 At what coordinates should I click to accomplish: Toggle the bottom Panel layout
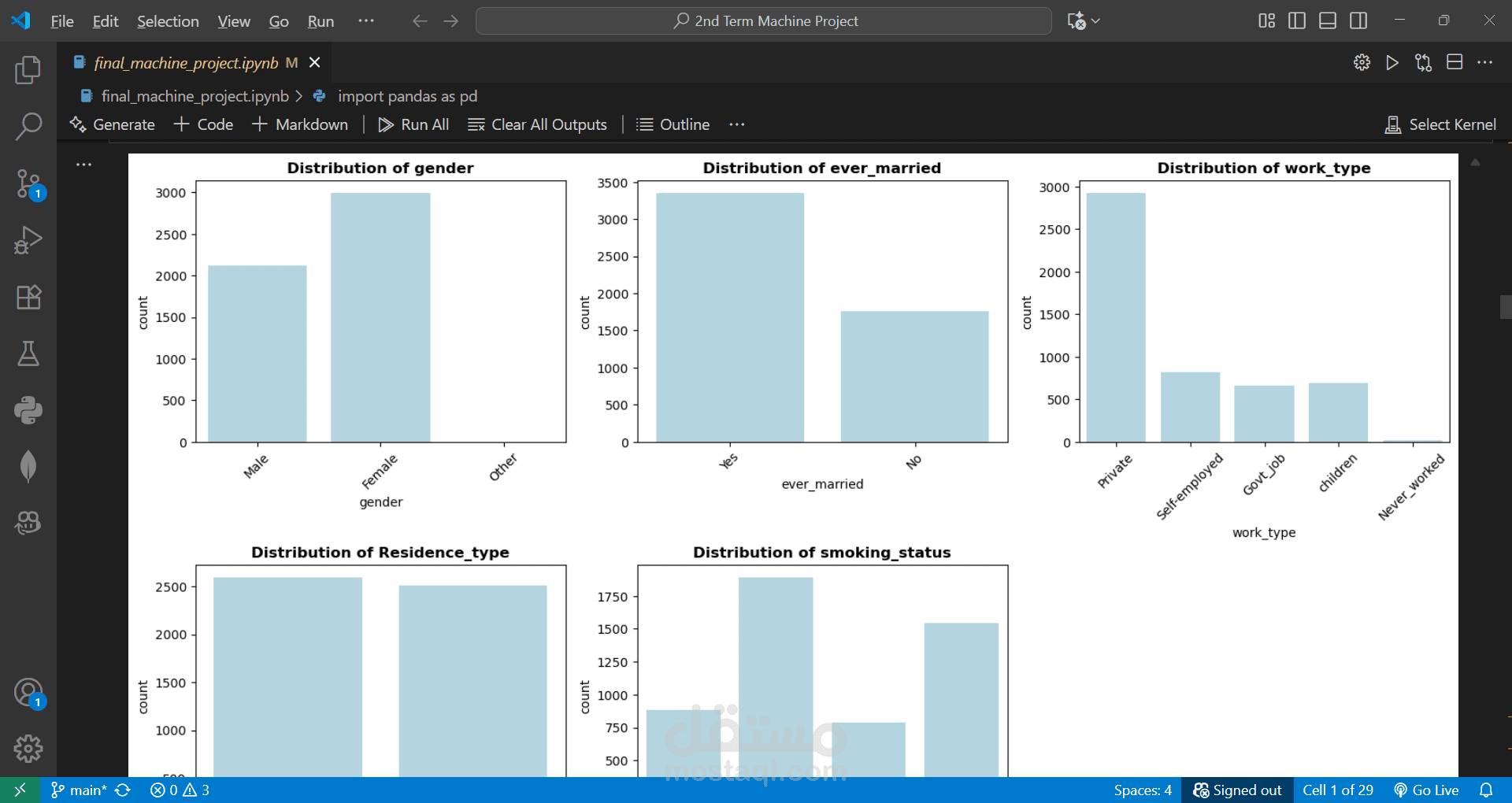pyautogui.click(x=1328, y=20)
